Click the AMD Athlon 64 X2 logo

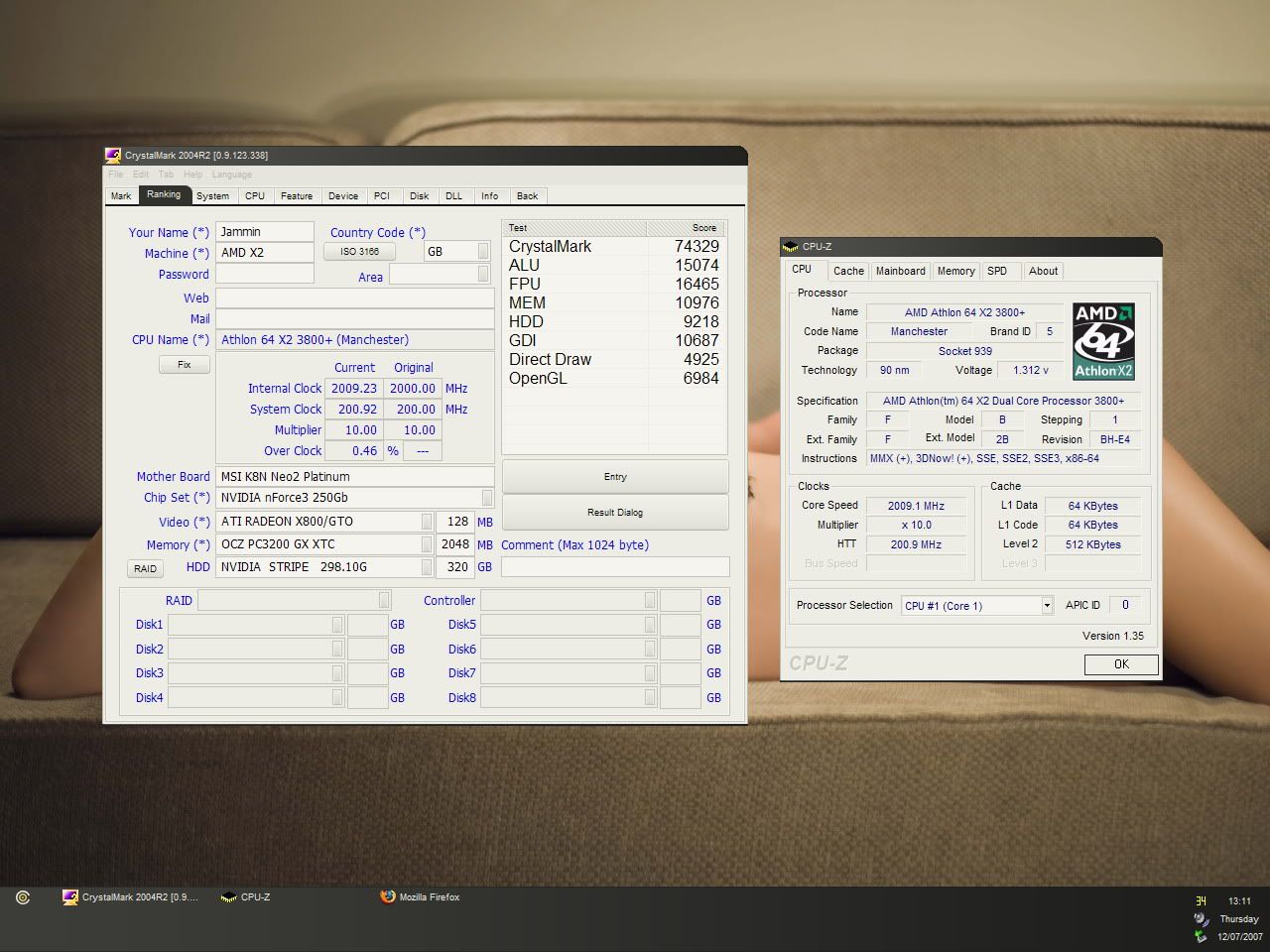pyautogui.click(x=1103, y=341)
